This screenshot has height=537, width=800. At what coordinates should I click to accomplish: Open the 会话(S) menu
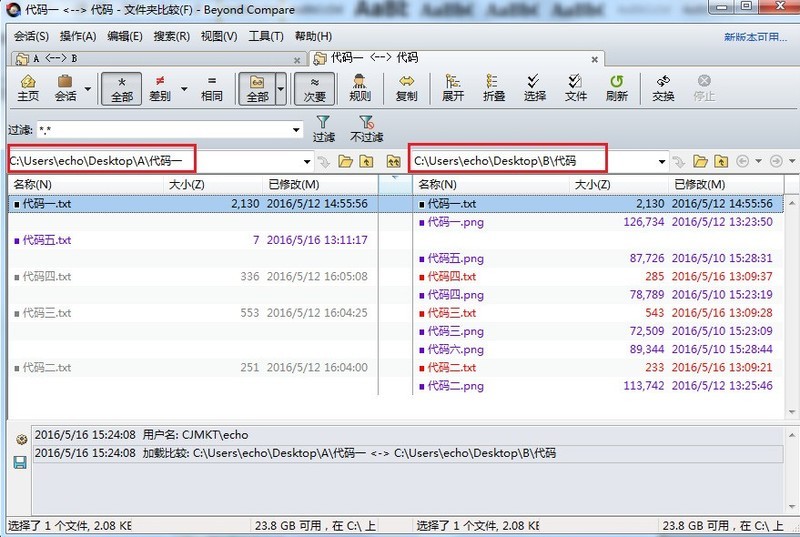tap(31, 36)
